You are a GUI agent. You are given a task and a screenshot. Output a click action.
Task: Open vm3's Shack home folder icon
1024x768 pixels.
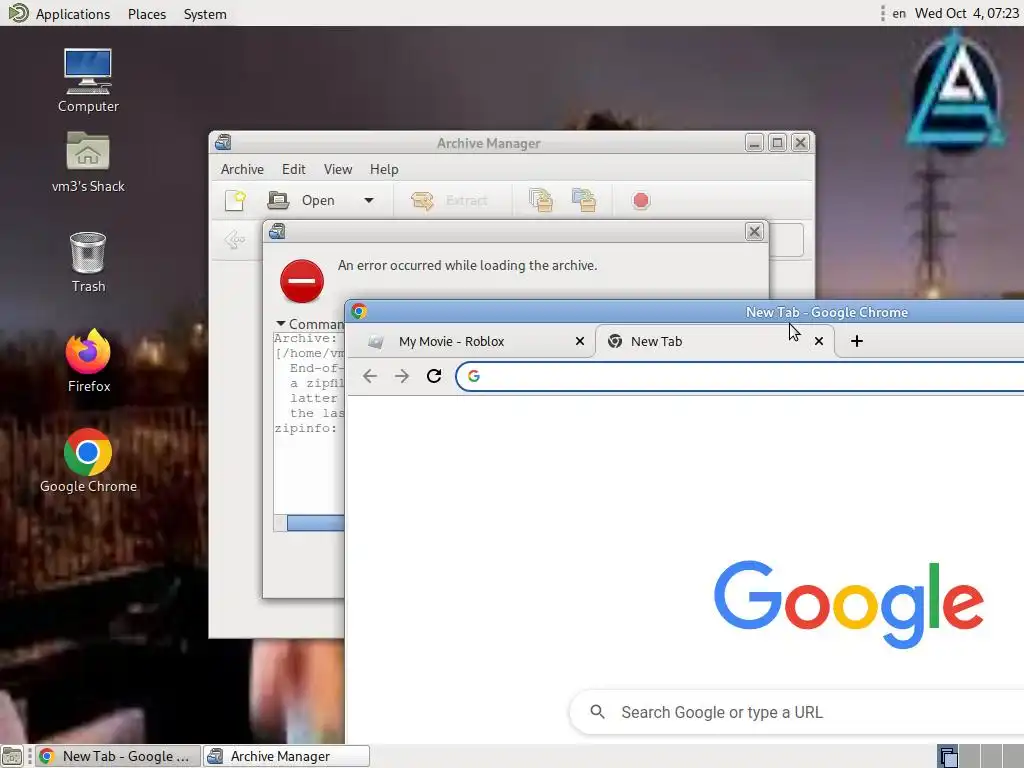pos(88,162)
